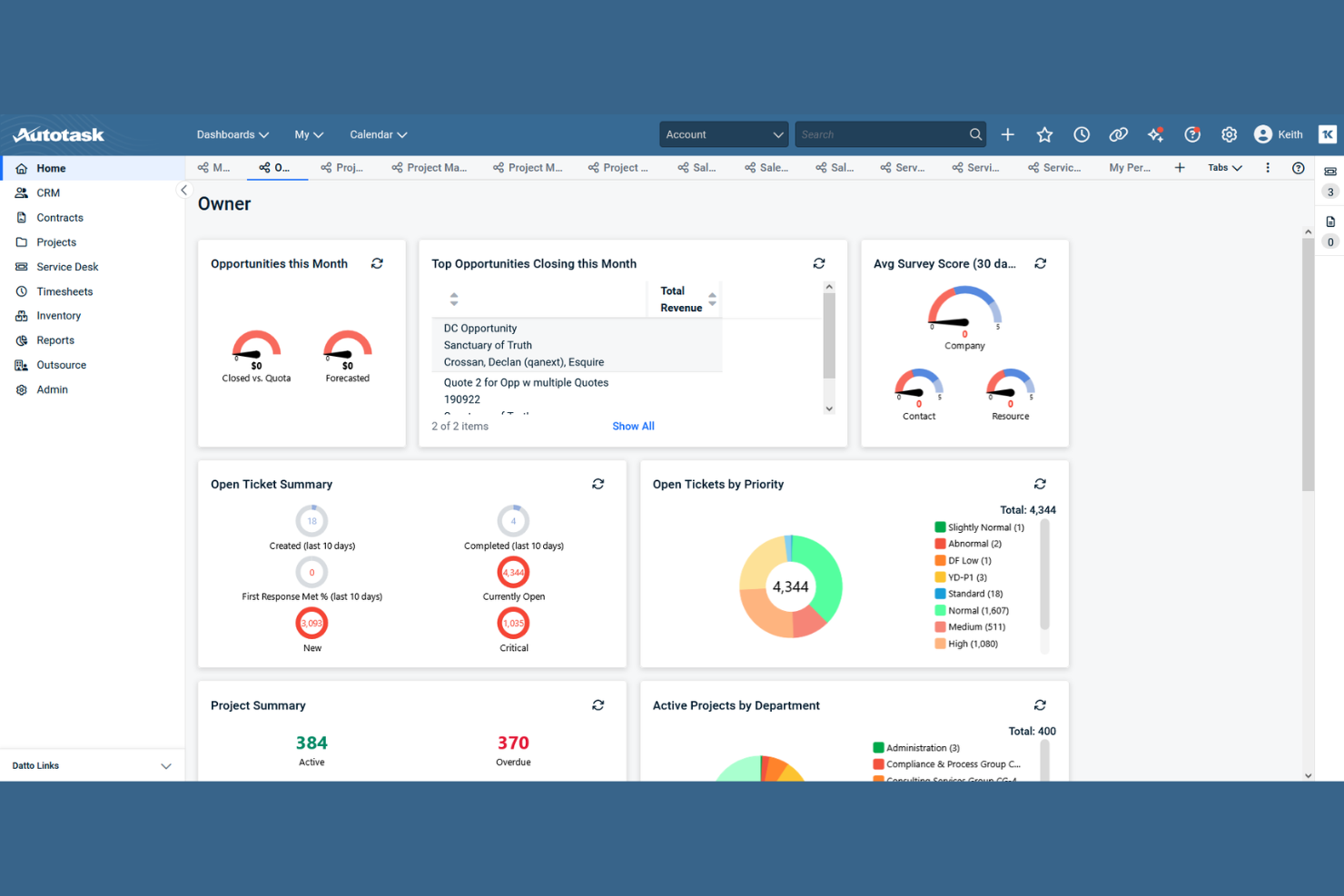Switch to the Project Ma... dashboard tab
Viewport: 1344px width, 896px height.
tap(430, 168)
